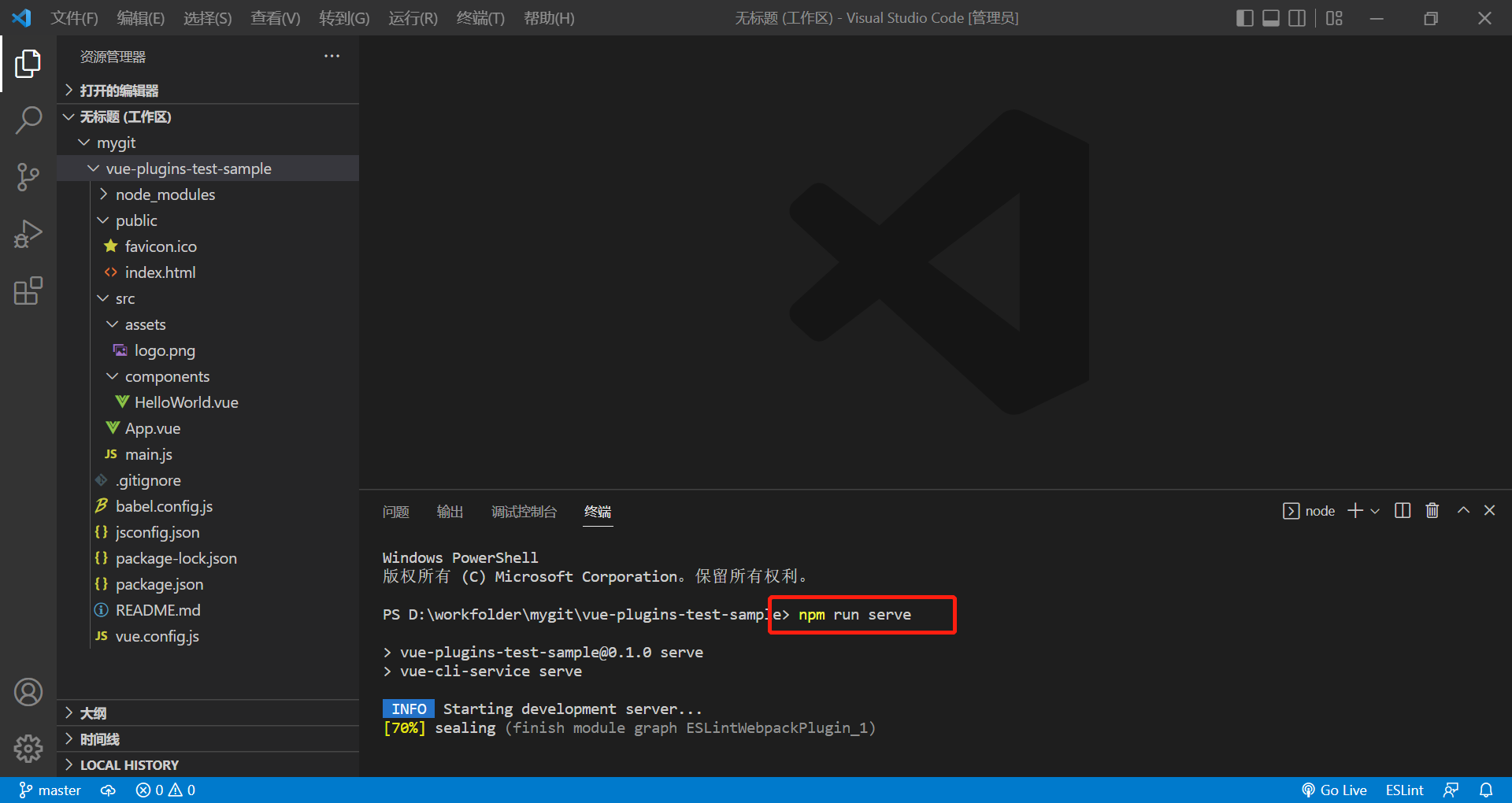Start Go Live from the status bar
This screenshot has width=1512, height=803.
[1334, 790]
